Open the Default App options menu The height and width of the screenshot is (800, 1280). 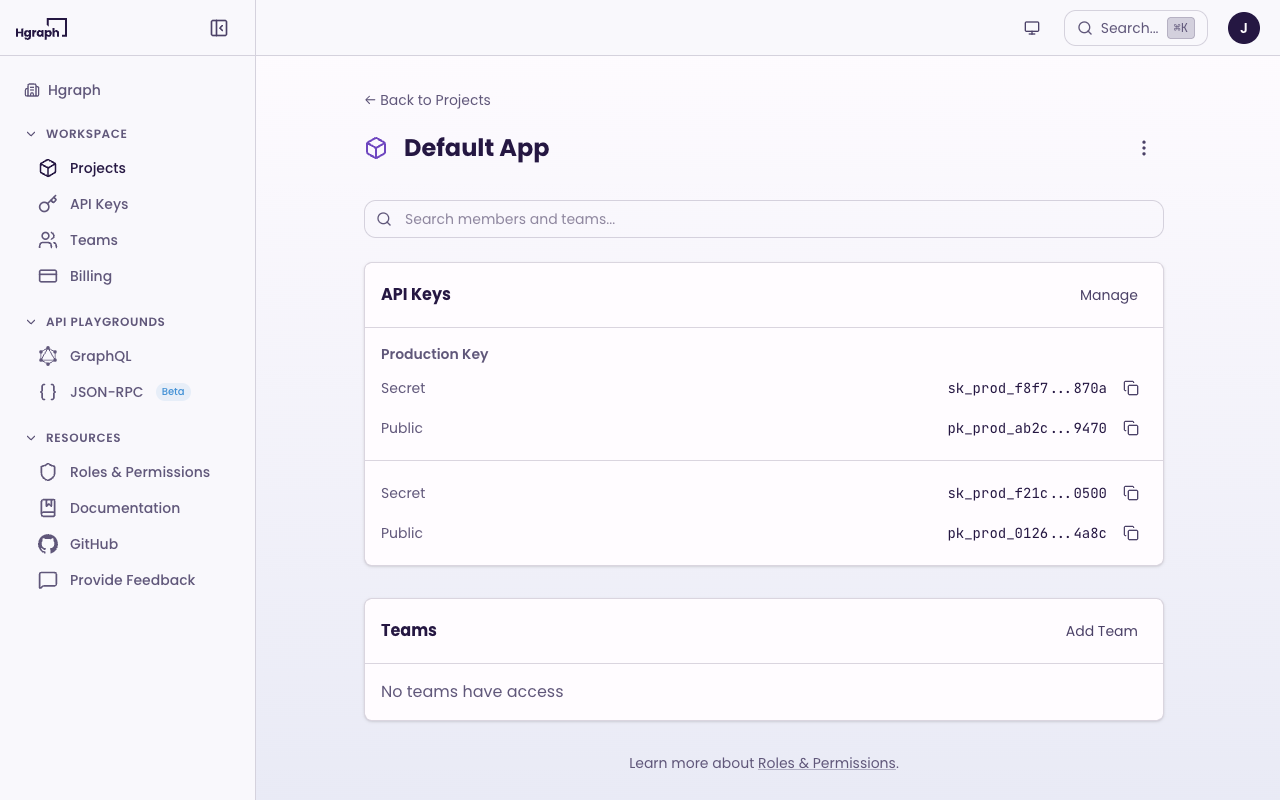coord(1144,148)
